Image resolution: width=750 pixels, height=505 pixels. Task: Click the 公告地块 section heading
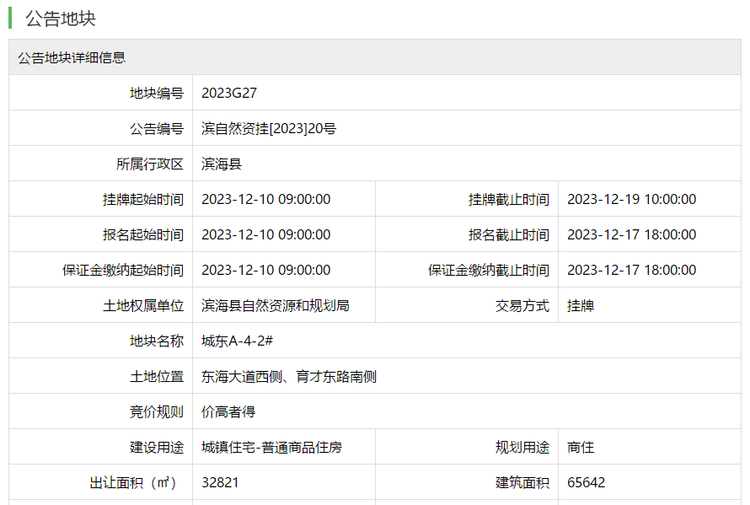pos(60,19)
